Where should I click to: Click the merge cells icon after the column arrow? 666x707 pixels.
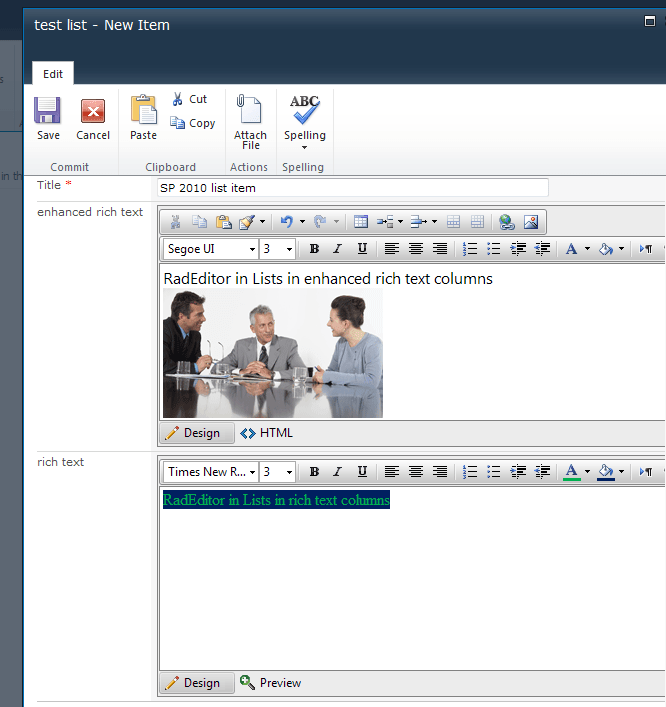454,222
